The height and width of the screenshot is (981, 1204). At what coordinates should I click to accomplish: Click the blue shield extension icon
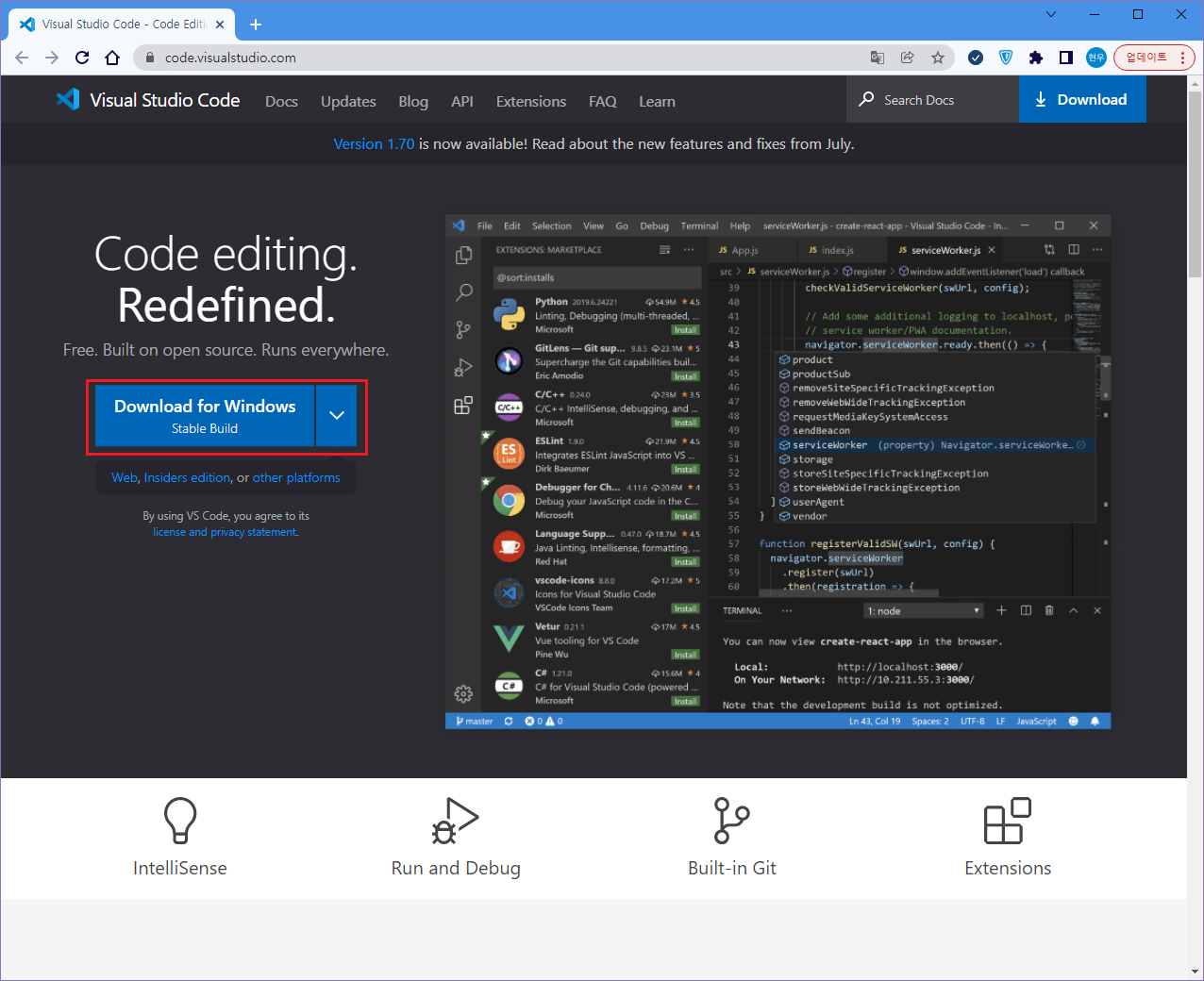tap(1006, 58)
